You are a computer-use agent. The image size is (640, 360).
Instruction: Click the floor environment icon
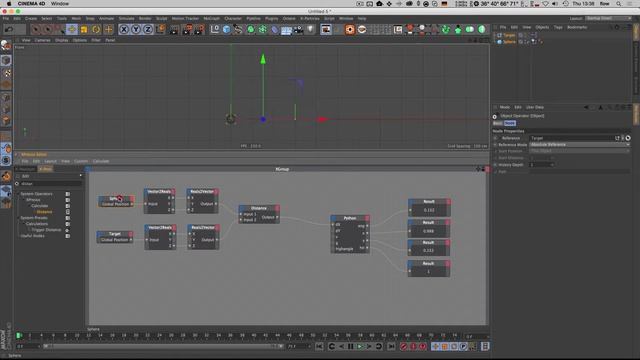[287, 30]
